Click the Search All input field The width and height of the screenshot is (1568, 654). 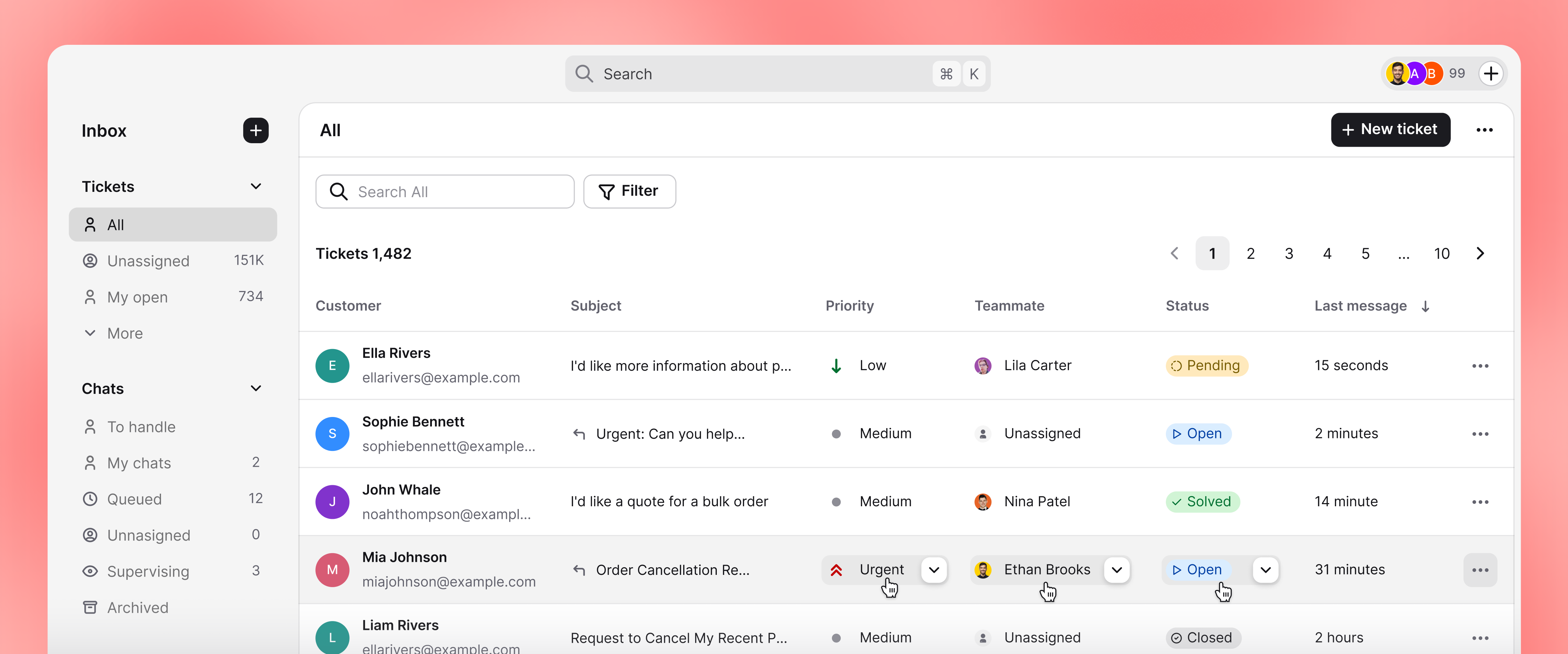click(444, 192)
